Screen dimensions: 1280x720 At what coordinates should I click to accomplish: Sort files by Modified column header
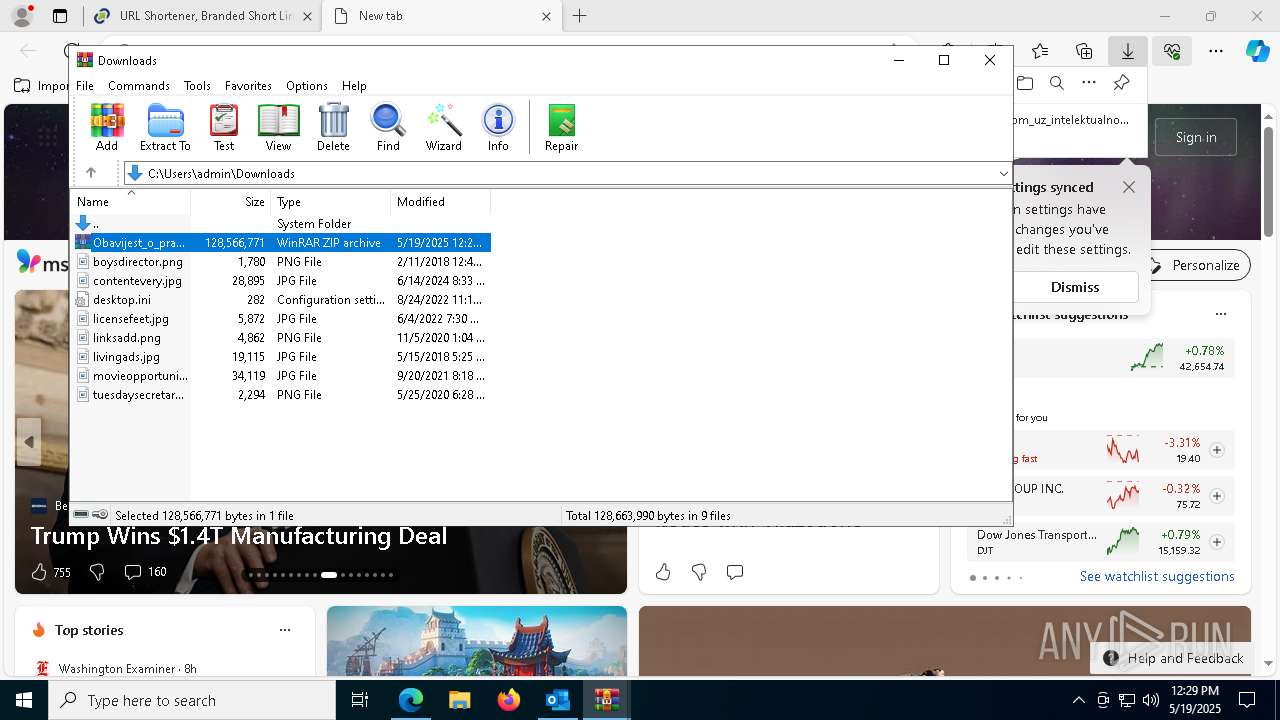coord(441,202)
